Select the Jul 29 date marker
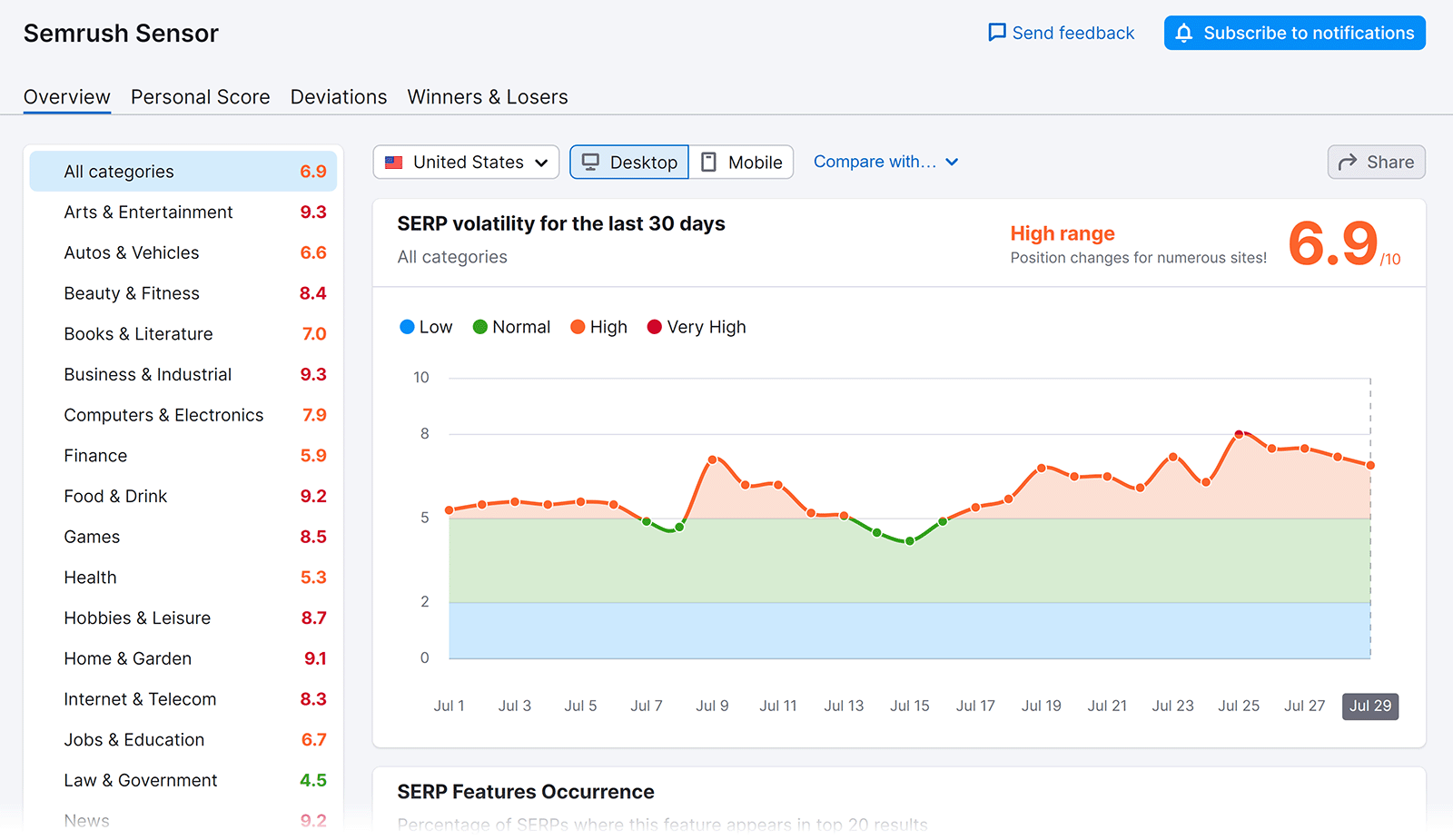1453x840 pixels. pos(1369,706)
